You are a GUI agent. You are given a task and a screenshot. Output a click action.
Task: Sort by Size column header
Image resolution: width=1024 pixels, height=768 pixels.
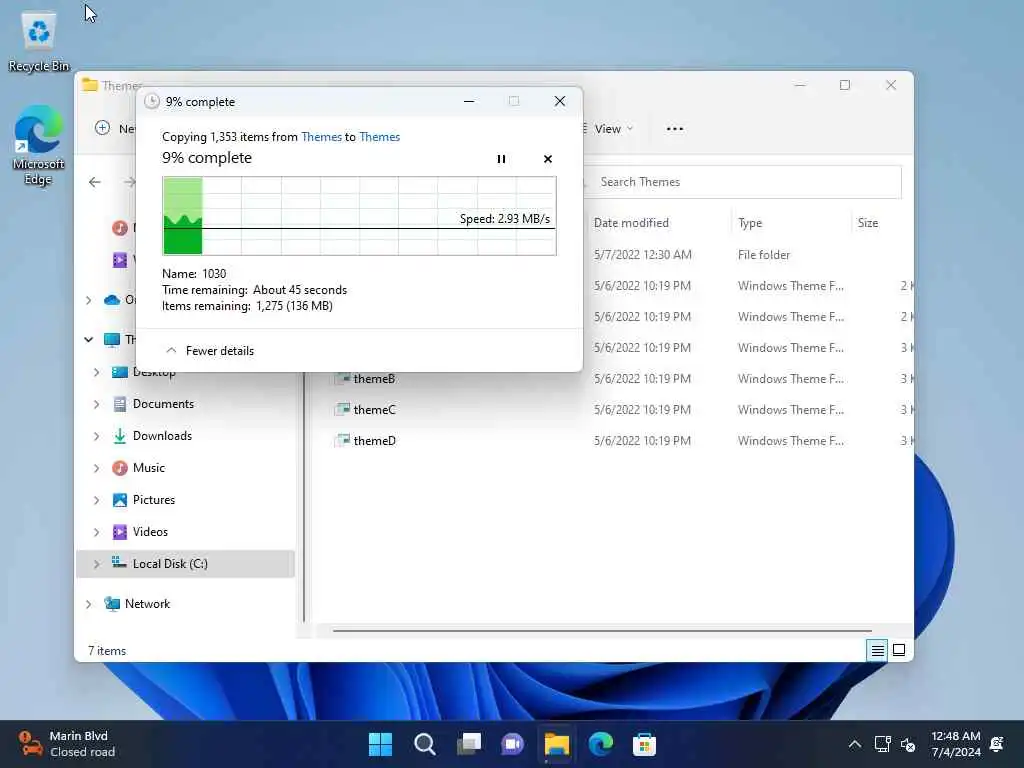pyautogui.click(x=868, y=223)
